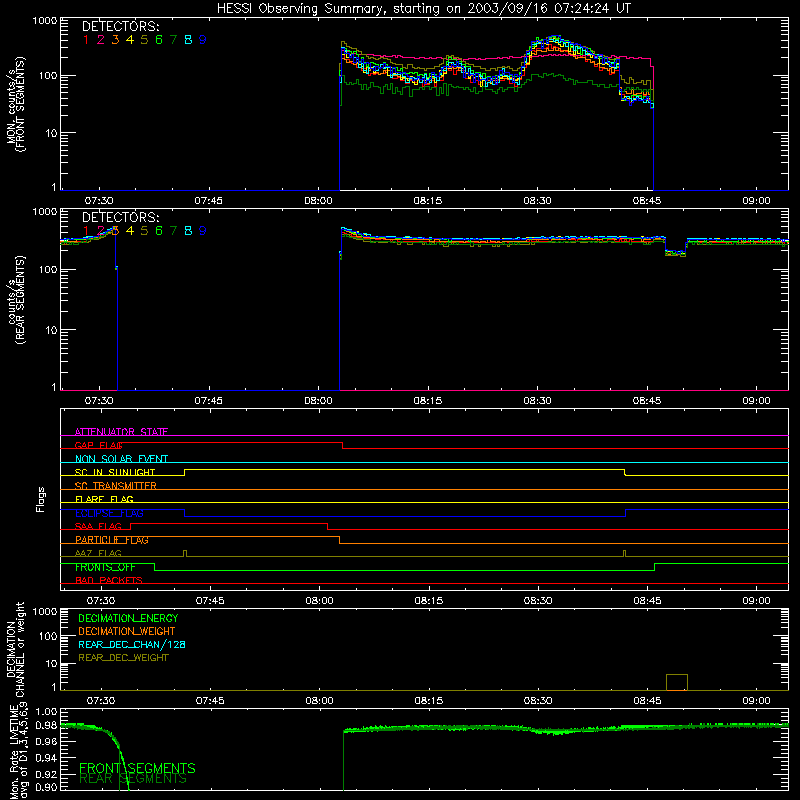
Task: Click REAR_DEC_WEIGHT square pulse after 08:45
Action: (x=677, y=682)
